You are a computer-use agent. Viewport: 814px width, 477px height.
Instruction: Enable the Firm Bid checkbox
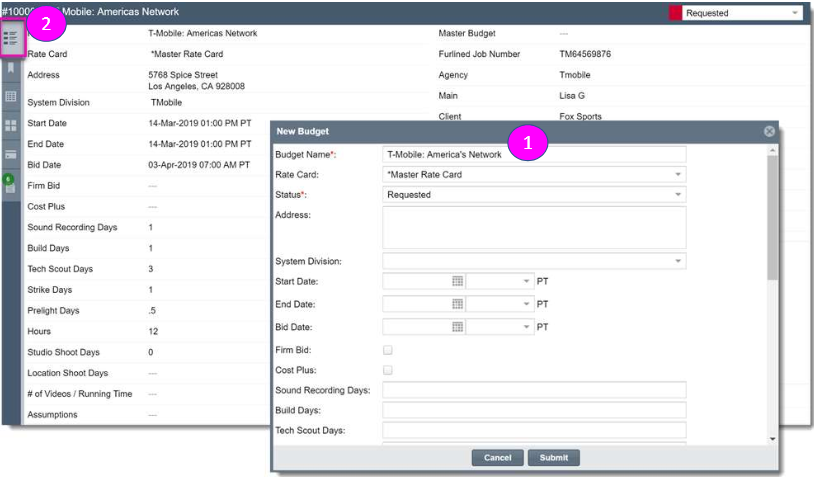click(388, 350)
